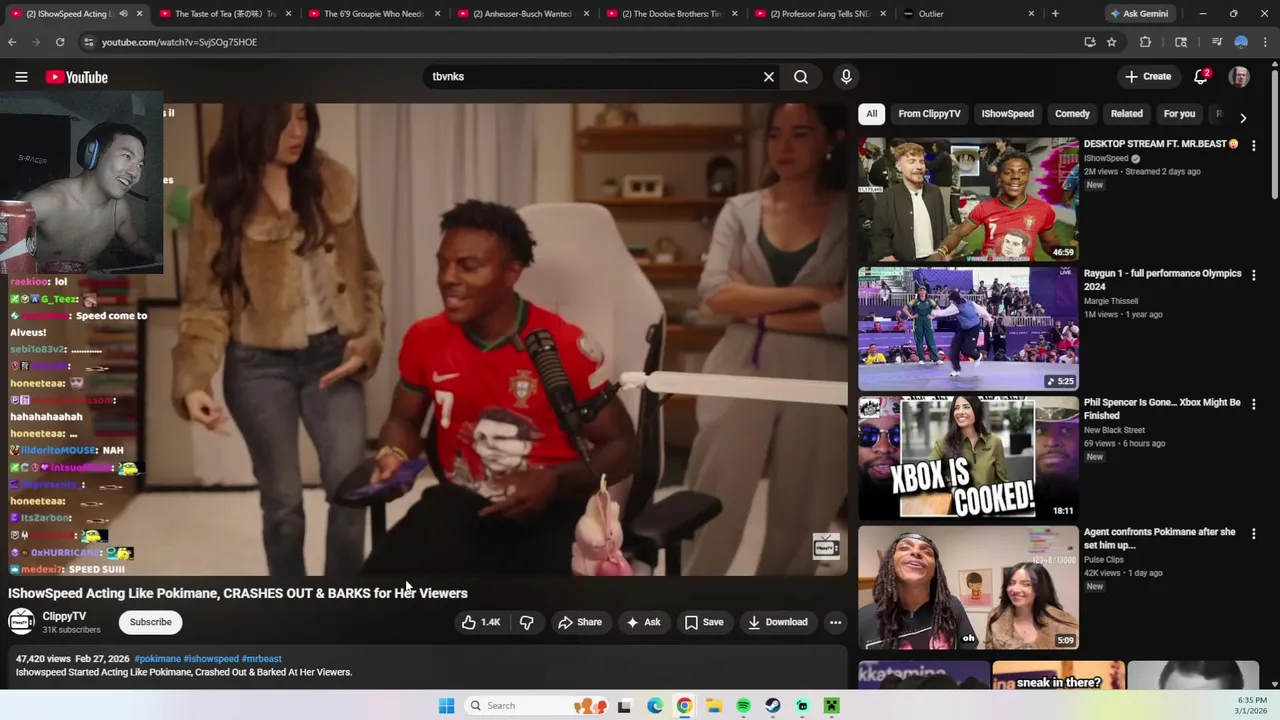The height and width of the screenshot is (720, 1280).
Task: Share the video
Action: pos(580,622)
